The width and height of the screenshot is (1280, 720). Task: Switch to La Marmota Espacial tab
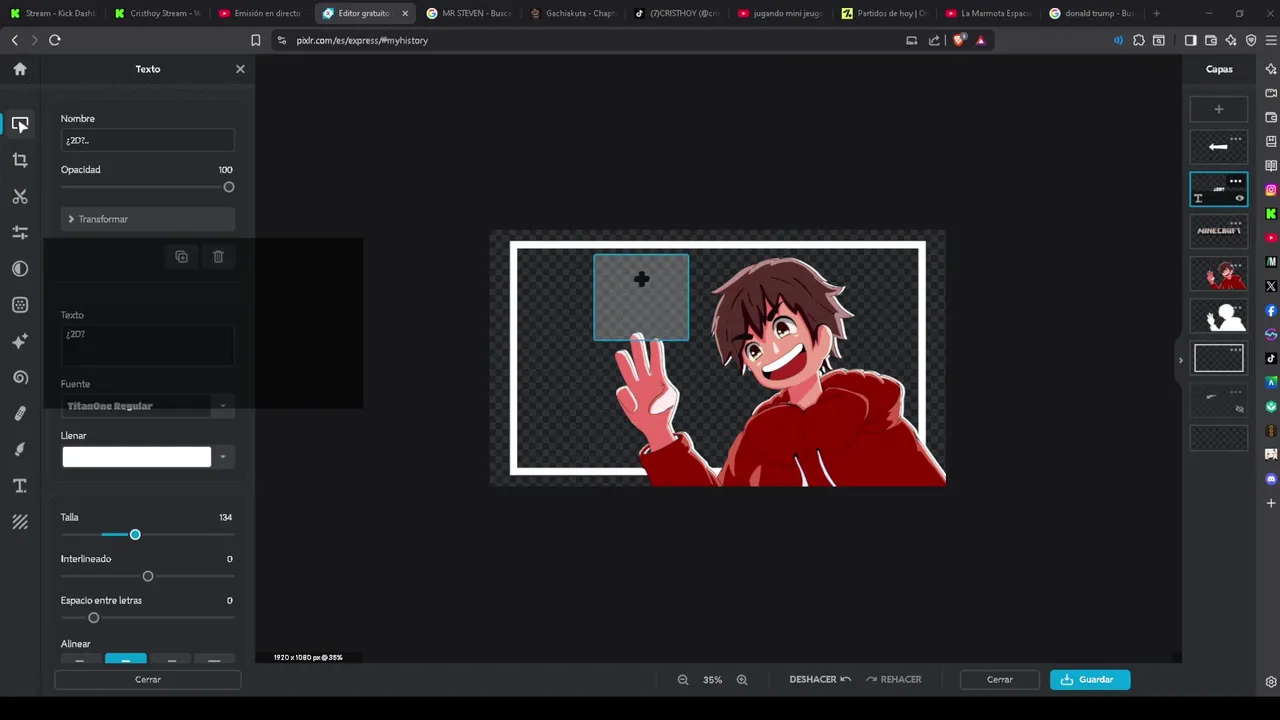click(990, 13)
